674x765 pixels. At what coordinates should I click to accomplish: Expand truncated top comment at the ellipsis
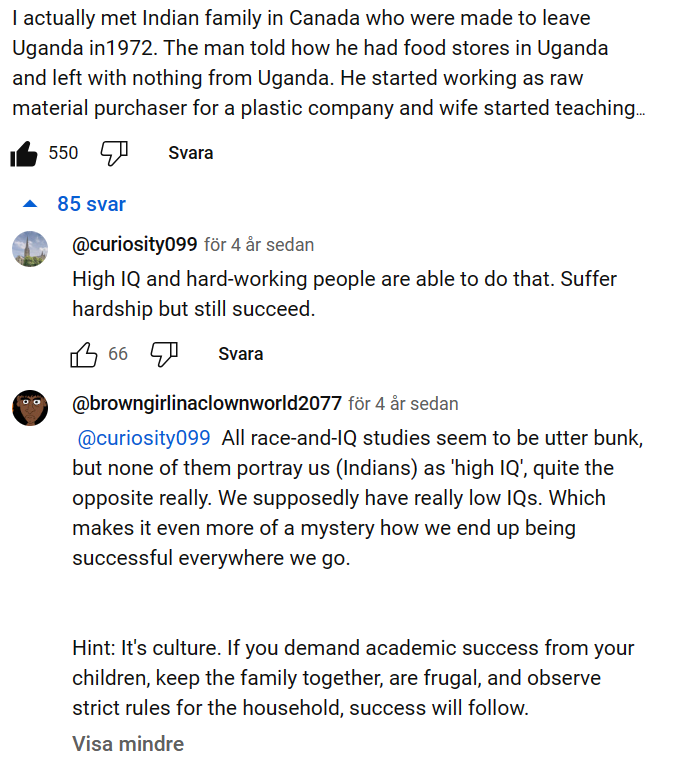click(640, 109)
